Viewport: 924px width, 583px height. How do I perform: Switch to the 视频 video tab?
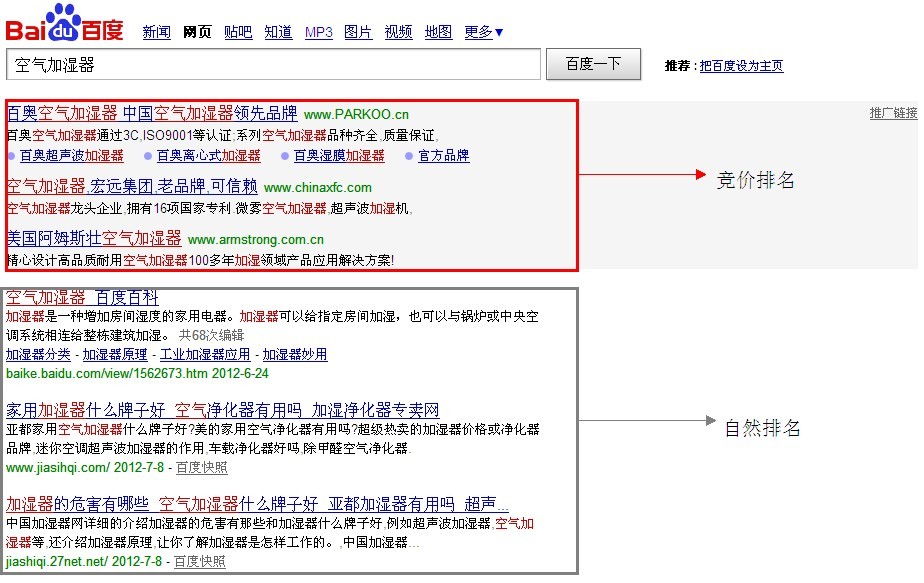click(398, 32)
